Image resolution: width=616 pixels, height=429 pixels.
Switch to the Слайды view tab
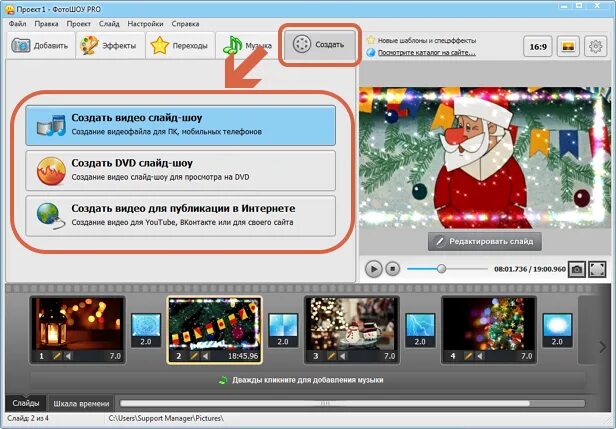[x=26, y=403]
